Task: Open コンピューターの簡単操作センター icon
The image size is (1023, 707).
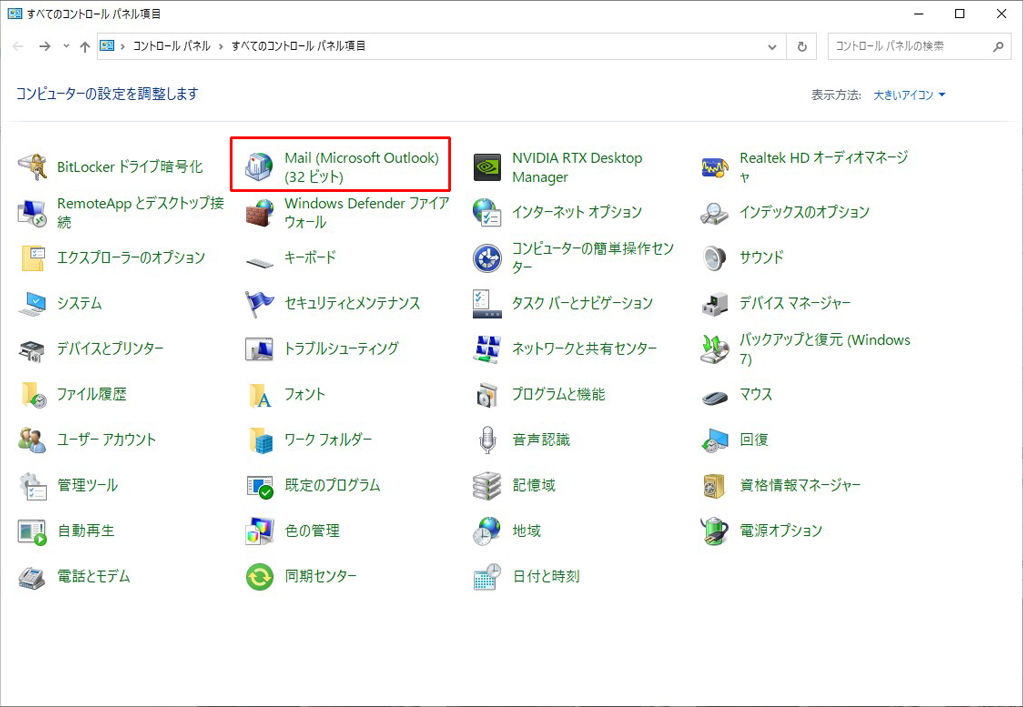Action: pos(487,258)
